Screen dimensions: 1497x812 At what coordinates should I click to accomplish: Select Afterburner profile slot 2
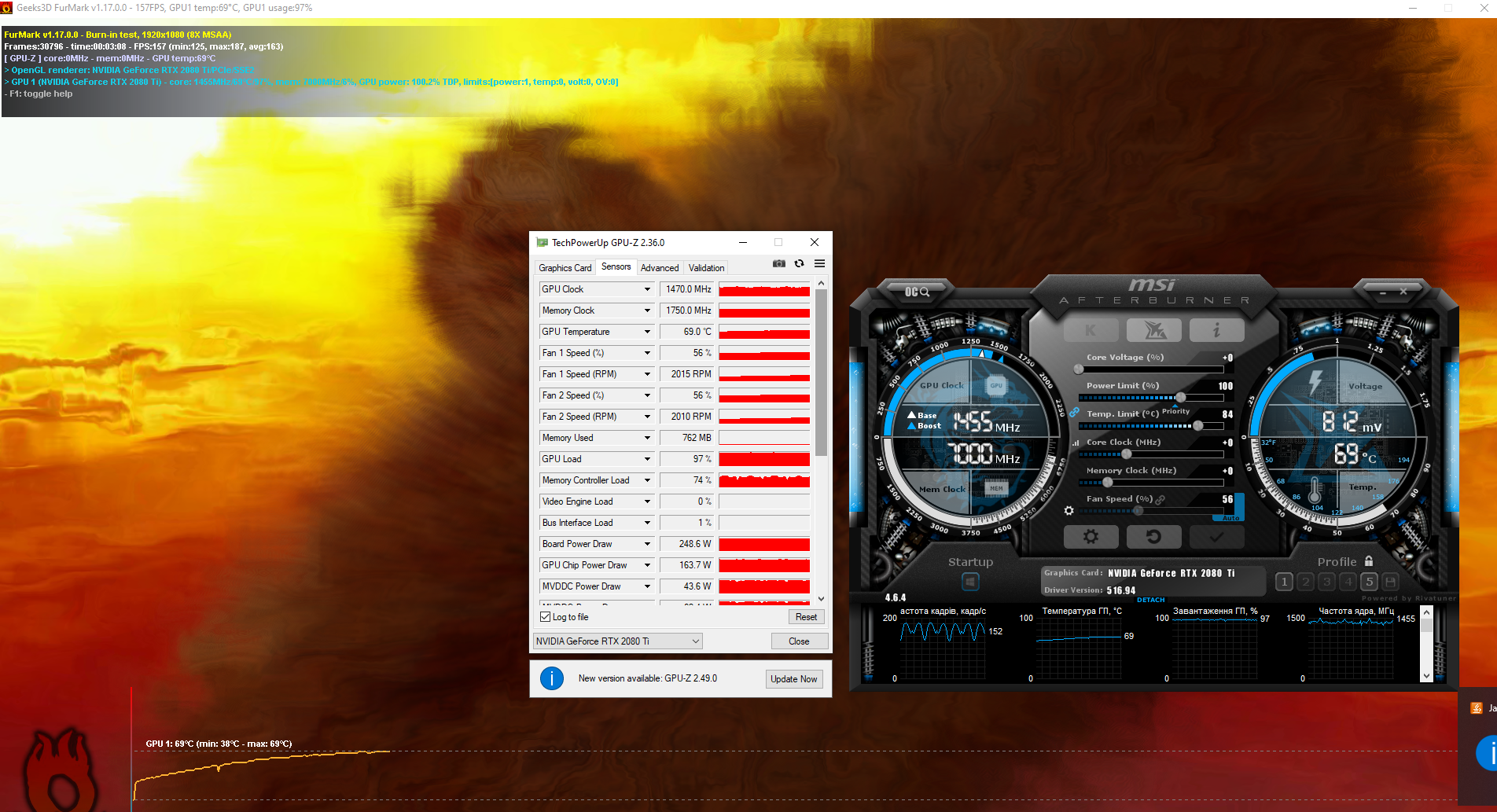coord(1305,582)
